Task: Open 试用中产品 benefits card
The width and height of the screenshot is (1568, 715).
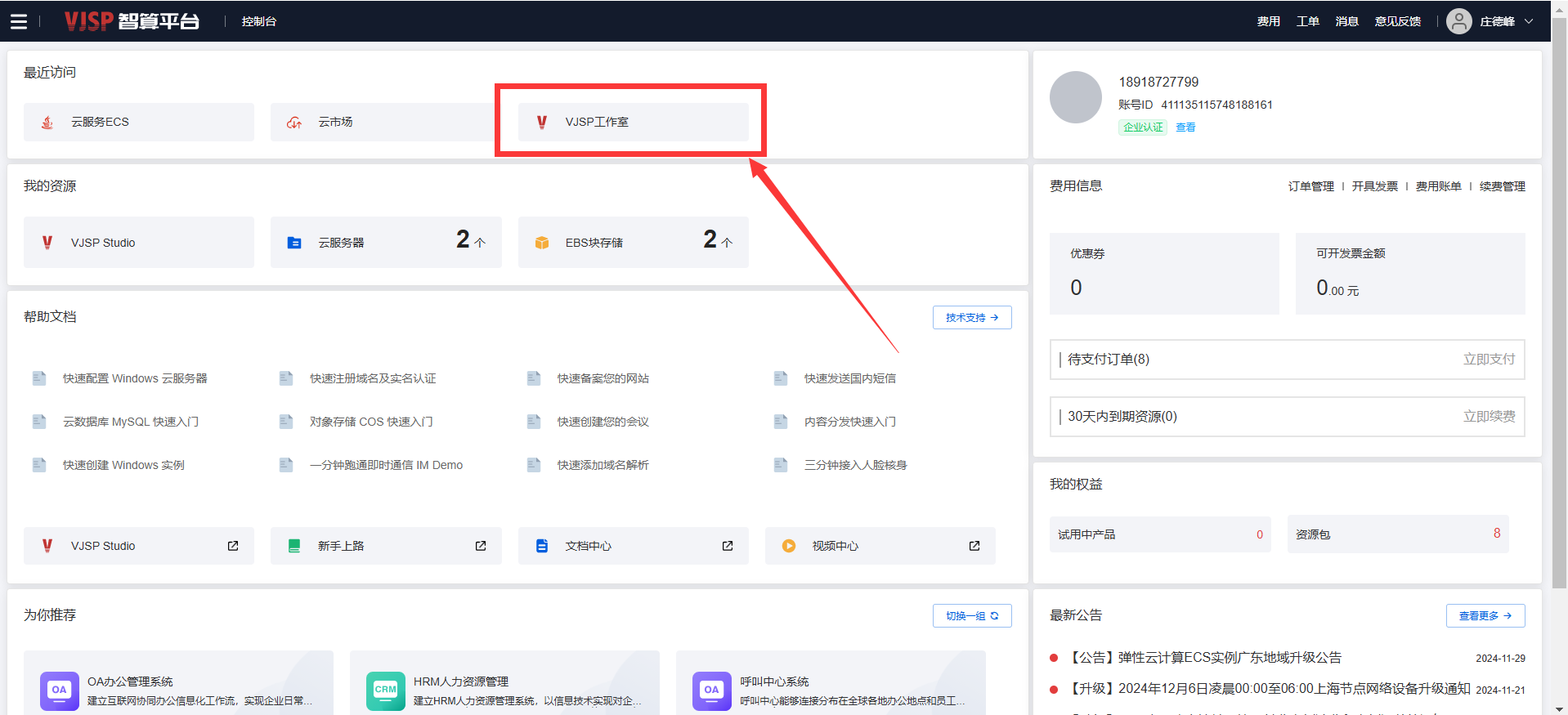Action: (x=1160, y=534)
